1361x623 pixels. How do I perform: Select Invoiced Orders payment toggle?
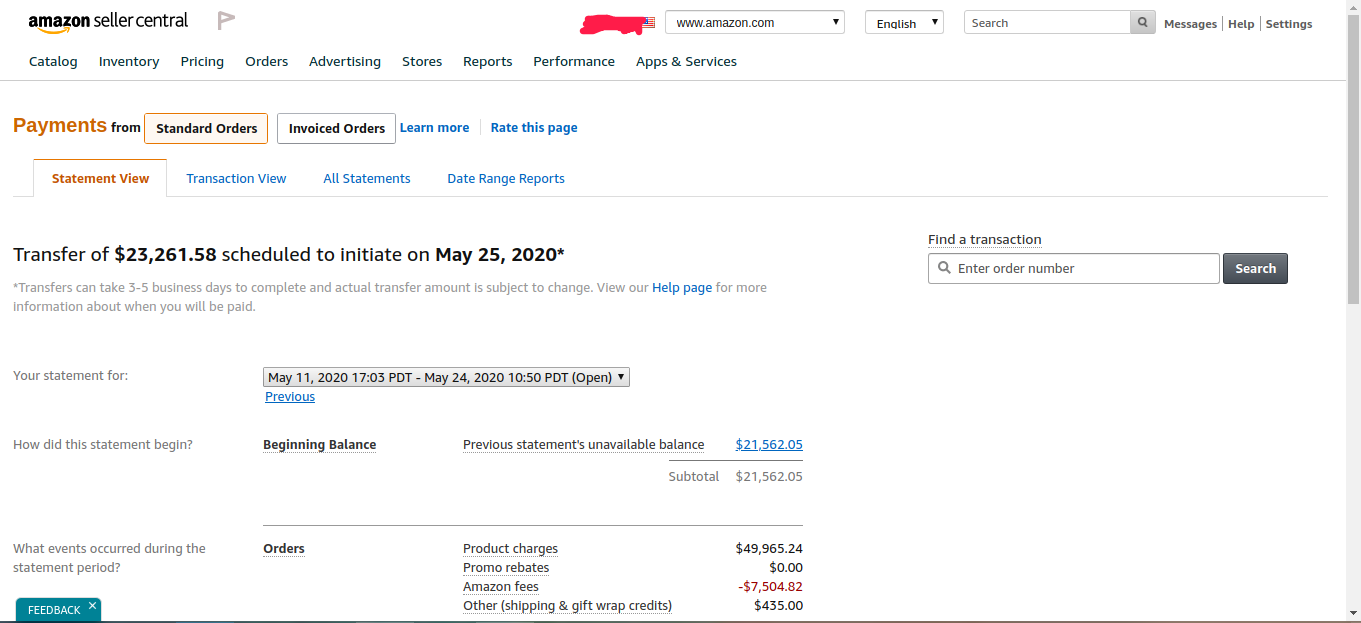pyautogui.click(x=336, y=128)
